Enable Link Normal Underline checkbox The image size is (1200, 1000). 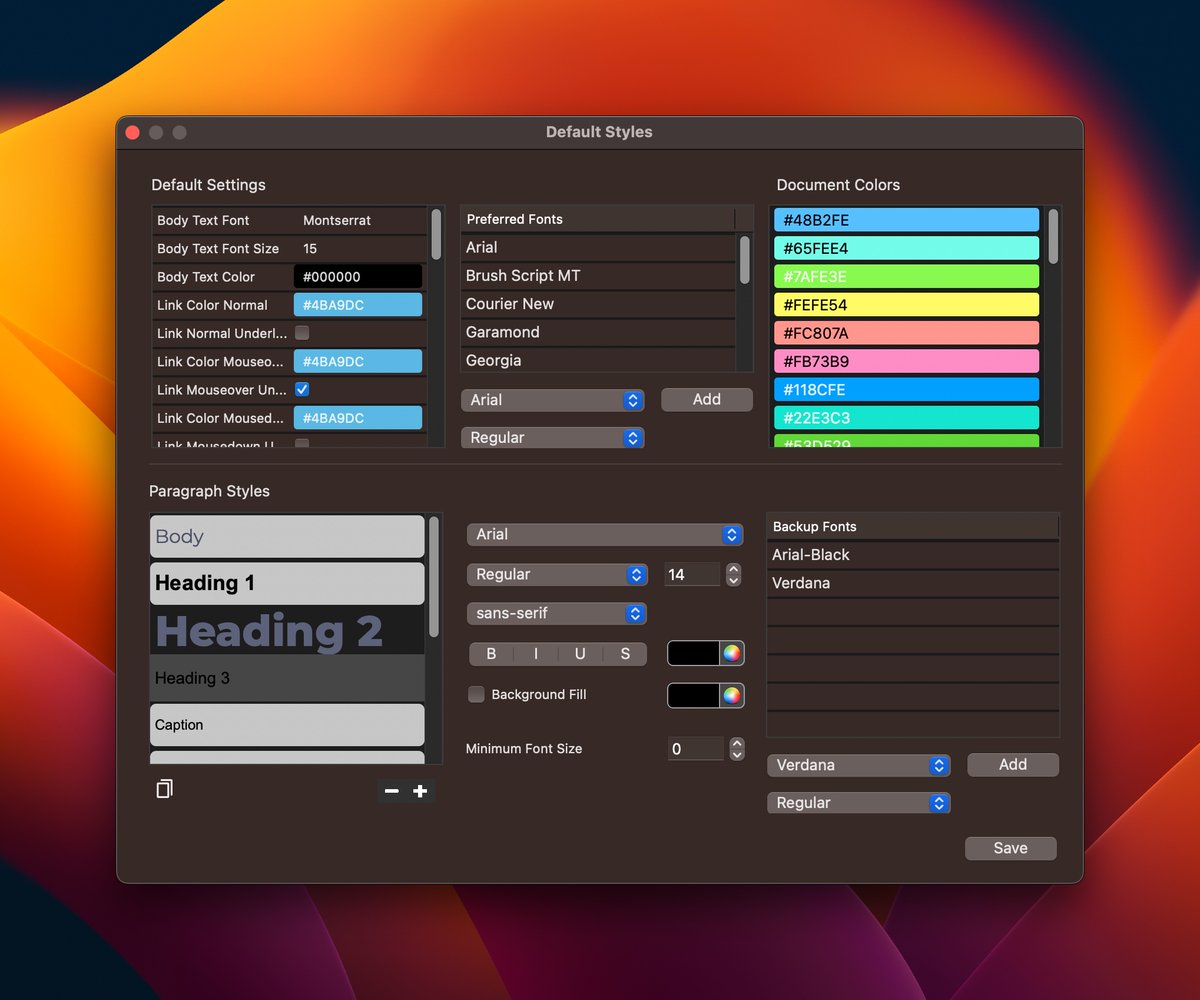pos(302,333)
